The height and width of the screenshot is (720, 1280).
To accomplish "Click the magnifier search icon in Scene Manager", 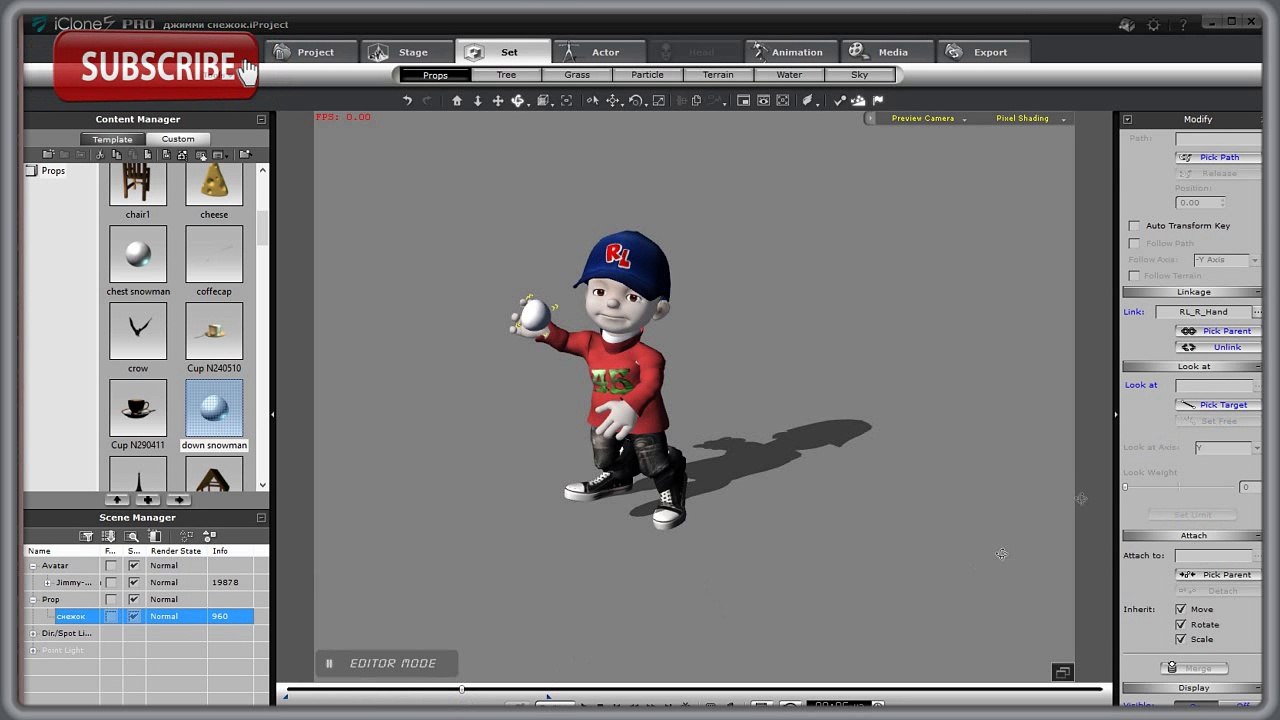I will pos(132,536).
